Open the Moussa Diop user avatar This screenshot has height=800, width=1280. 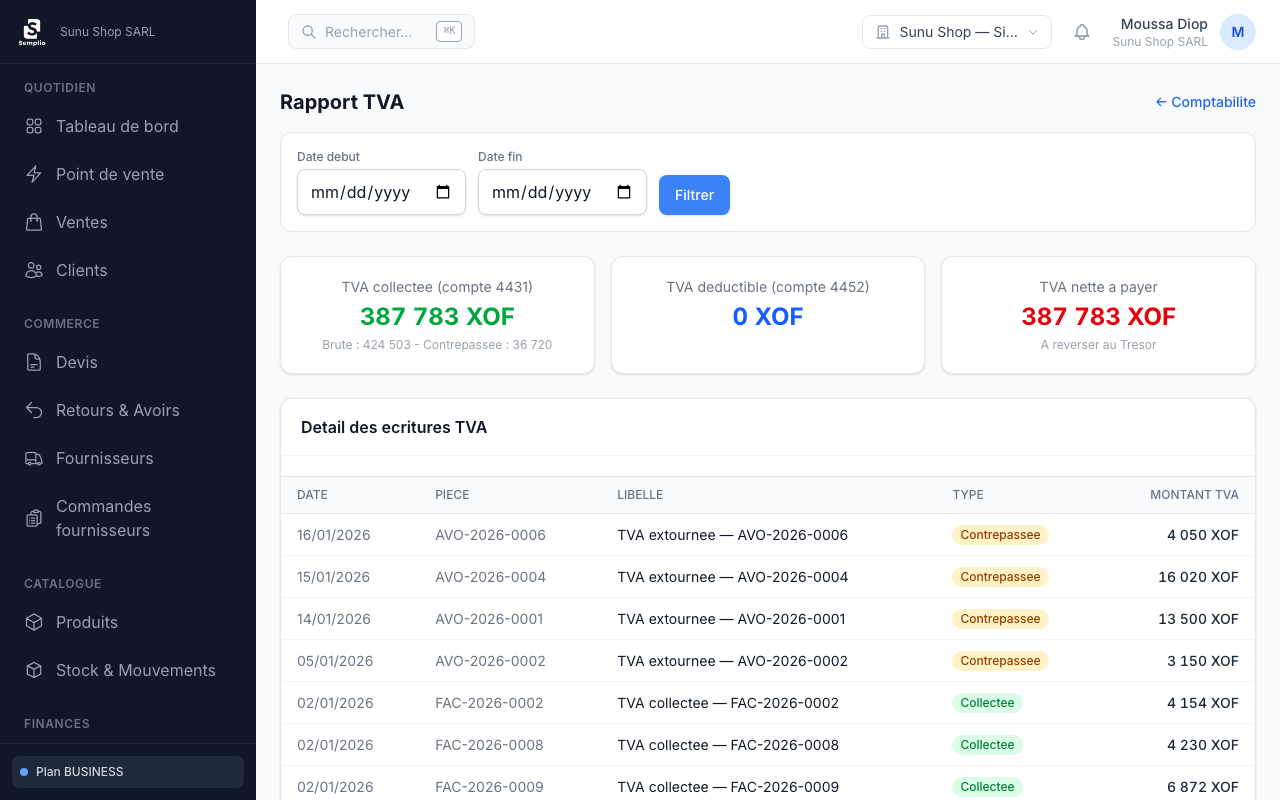1237,32
